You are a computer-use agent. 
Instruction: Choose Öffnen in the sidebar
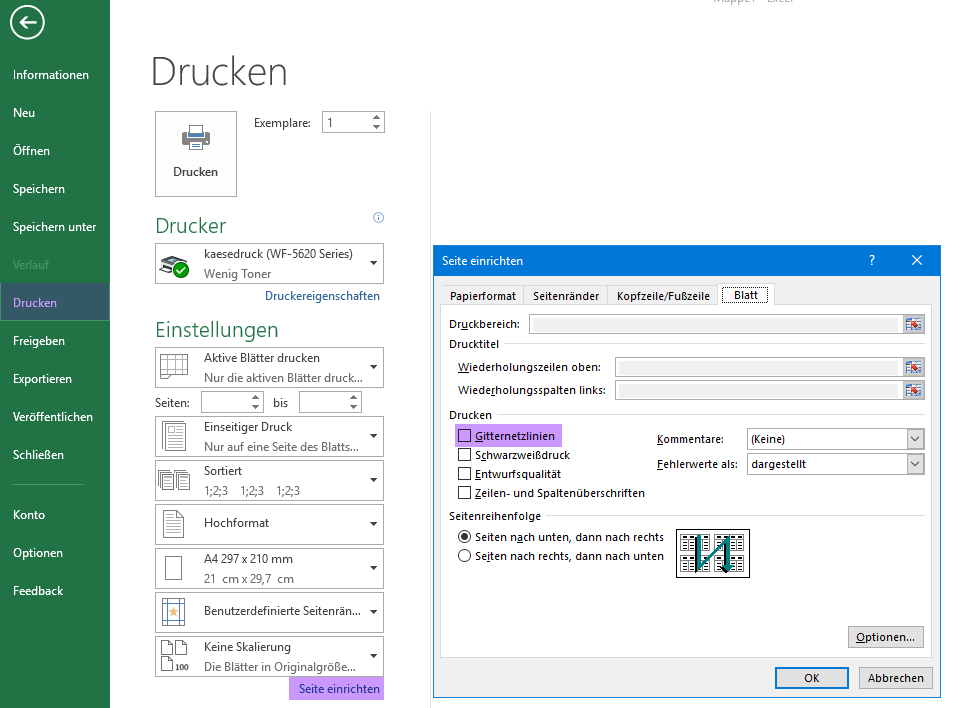tap(31, 150)
